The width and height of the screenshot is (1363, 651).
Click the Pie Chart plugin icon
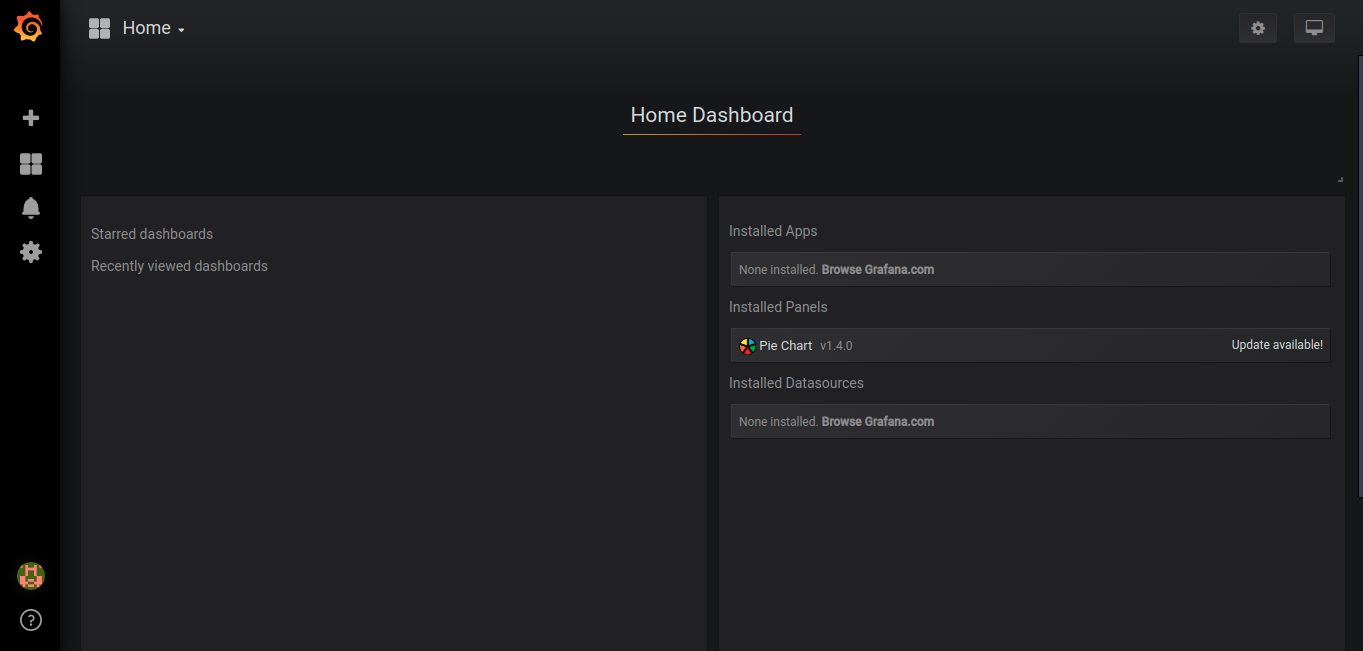(x=747, y=345)
